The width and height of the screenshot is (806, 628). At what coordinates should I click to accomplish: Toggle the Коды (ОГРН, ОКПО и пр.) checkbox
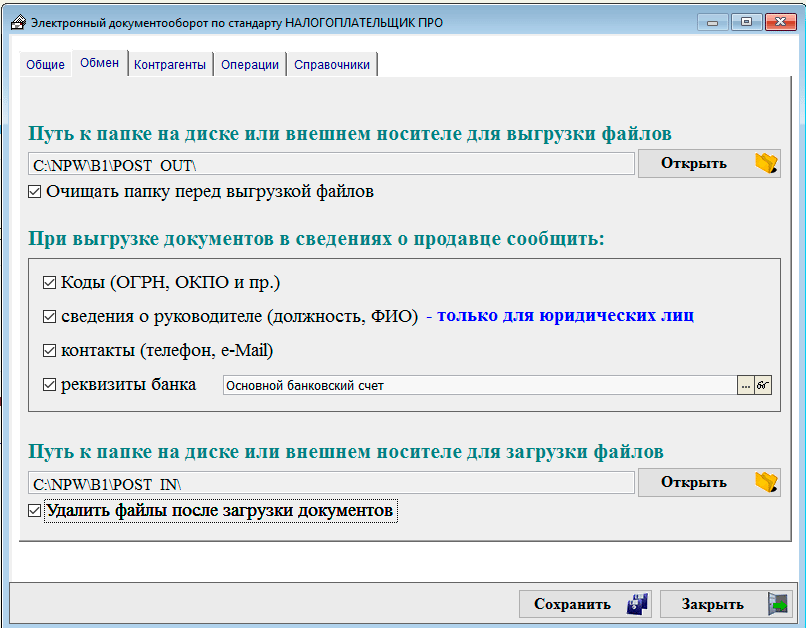coord(49,283)
